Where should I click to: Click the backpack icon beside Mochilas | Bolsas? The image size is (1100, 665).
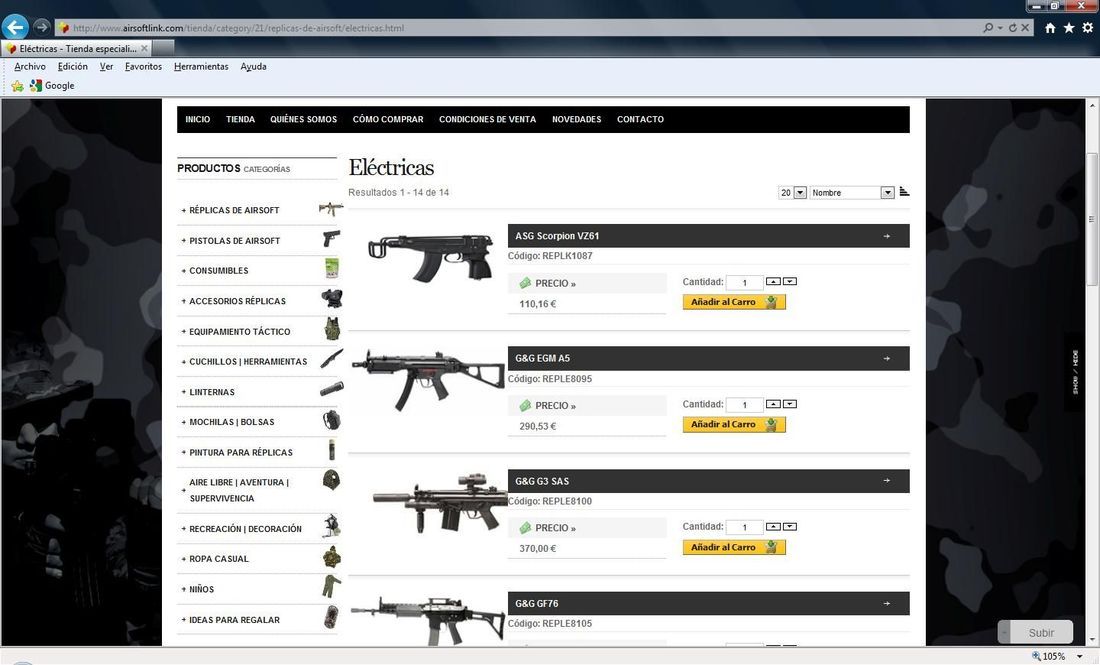pos(332,420)
